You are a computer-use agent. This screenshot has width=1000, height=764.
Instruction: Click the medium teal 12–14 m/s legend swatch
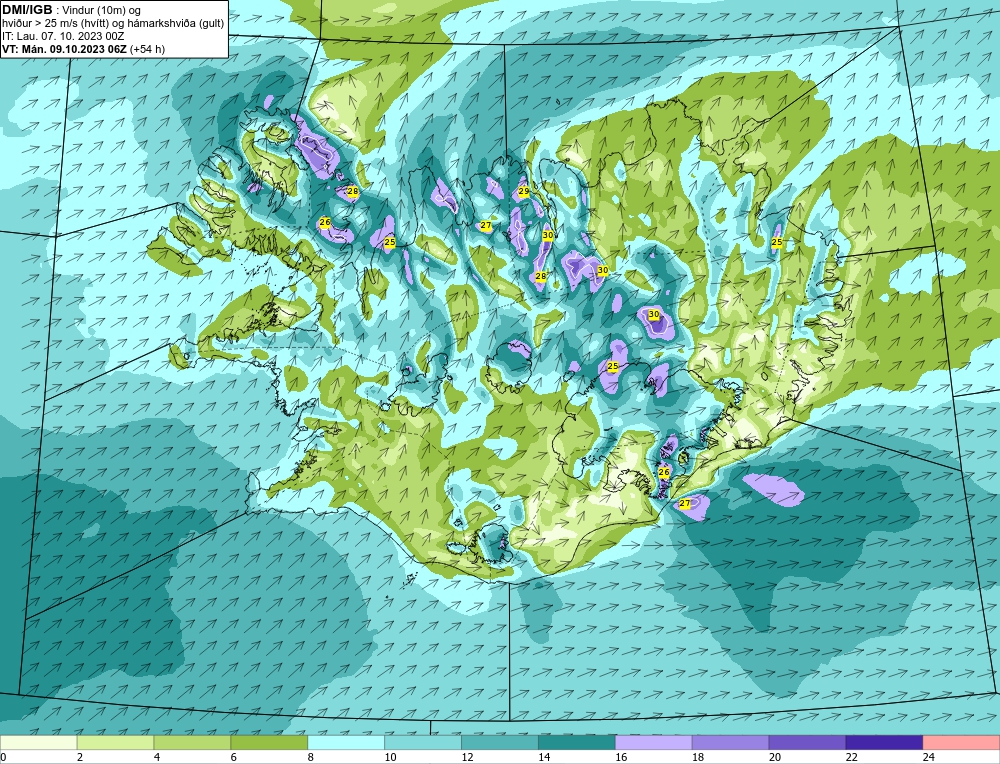tap(500, 742)
